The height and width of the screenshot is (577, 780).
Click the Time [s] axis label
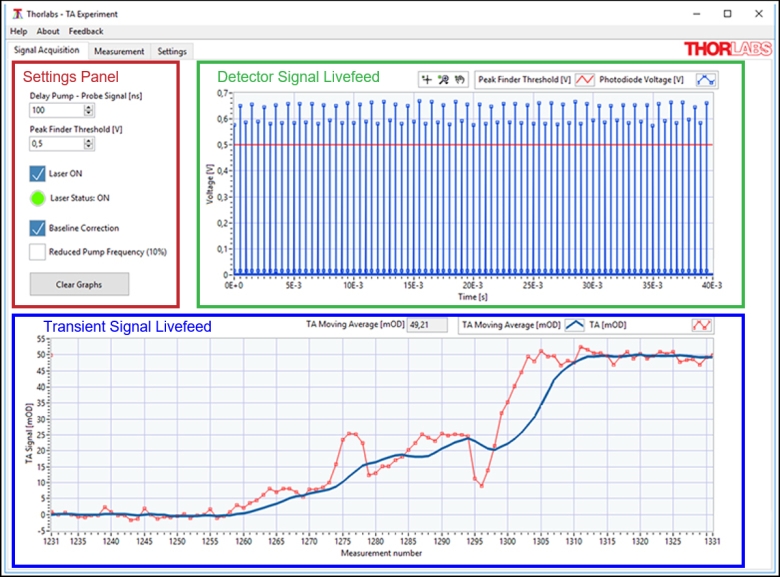pyautogui.click(x=473, y=297)
